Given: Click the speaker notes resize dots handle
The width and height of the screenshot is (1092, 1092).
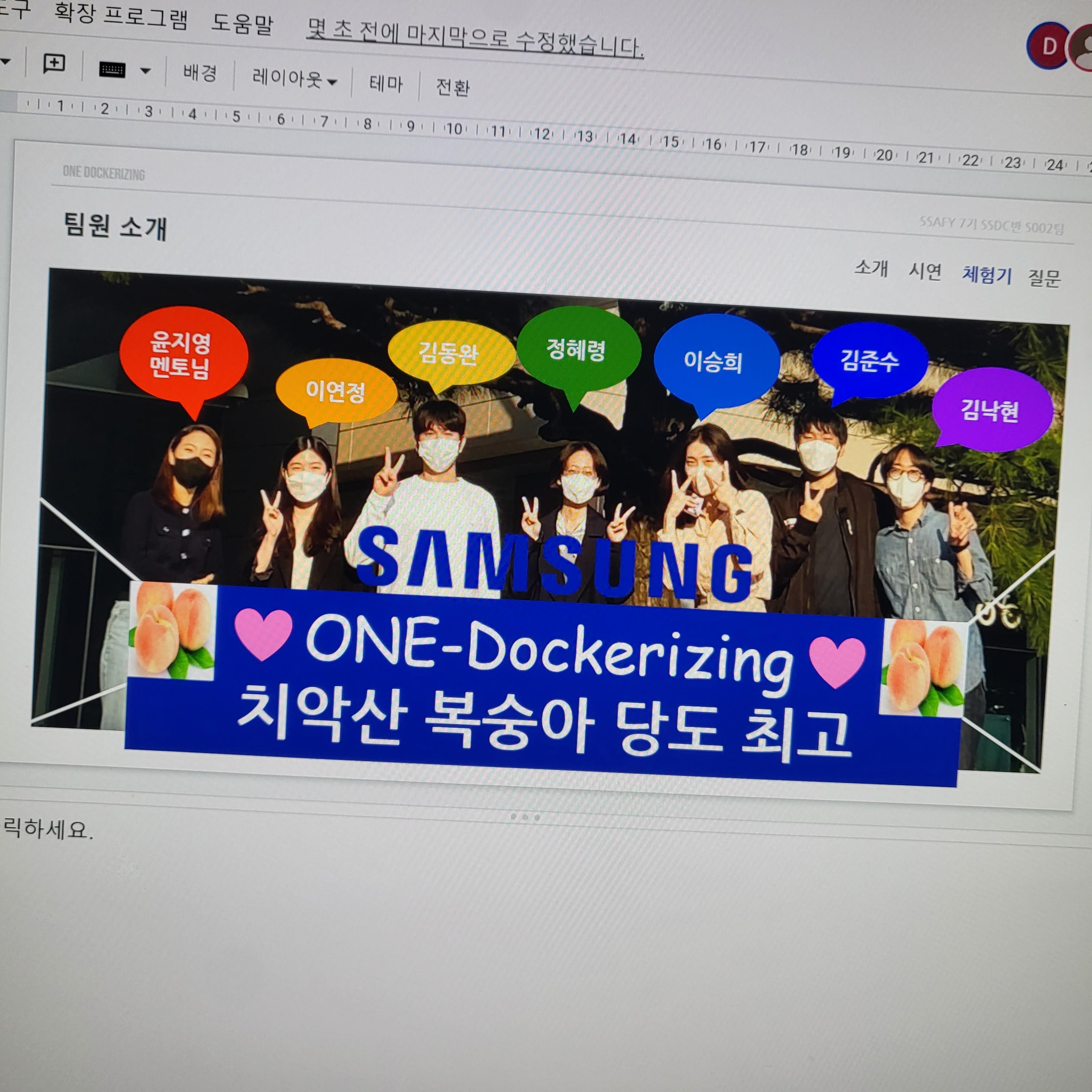Looking at the screenshot, I should click(525, 817).
